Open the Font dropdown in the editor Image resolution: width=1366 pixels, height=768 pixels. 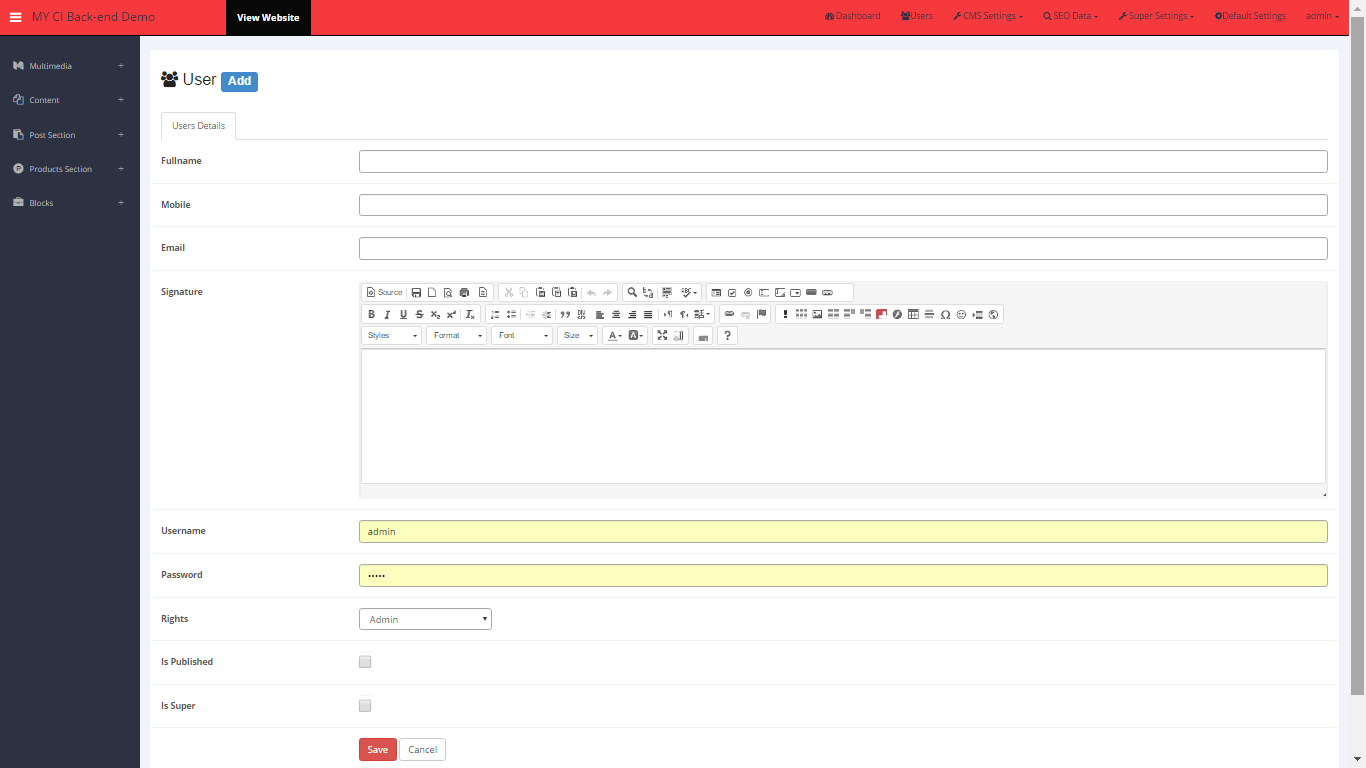pyautogui.click(x=521, y=336)
